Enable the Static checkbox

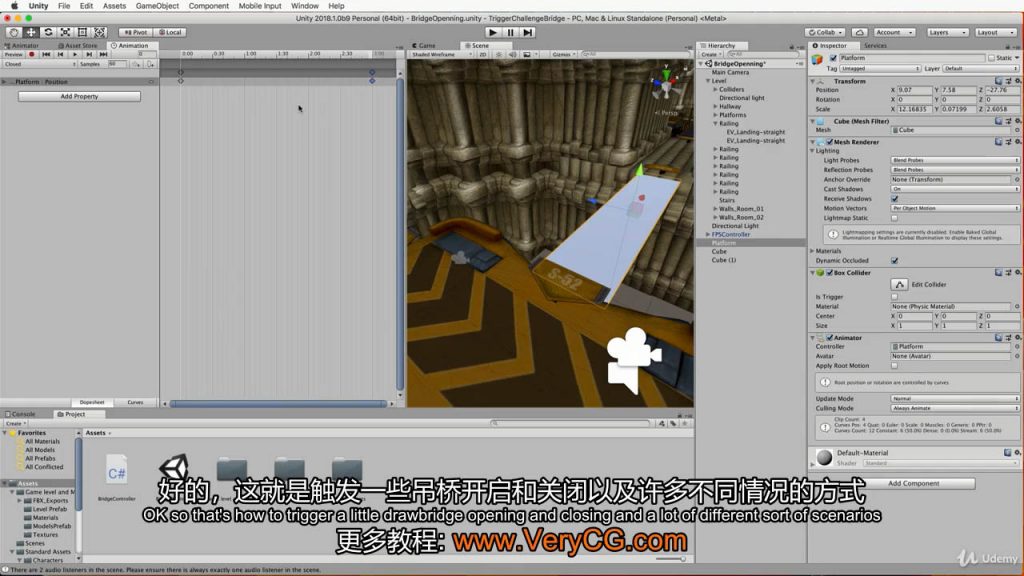[991, 58]
